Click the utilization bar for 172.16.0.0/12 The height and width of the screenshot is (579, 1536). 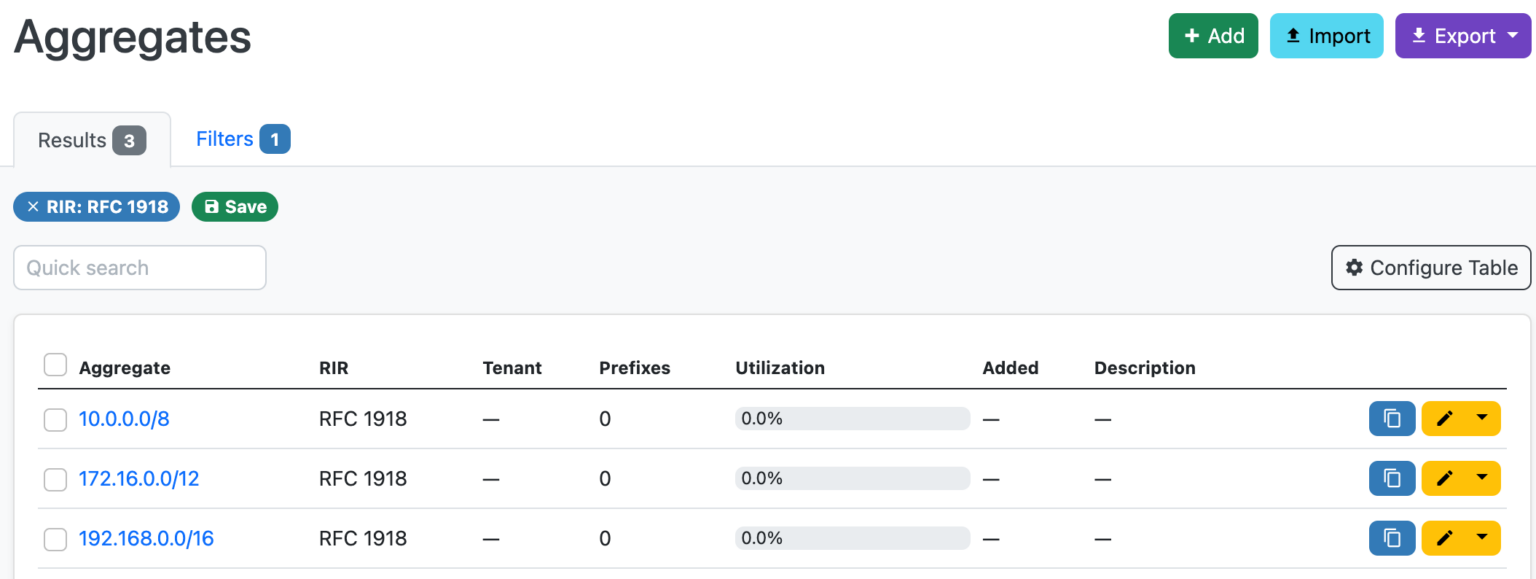(852, 478)
